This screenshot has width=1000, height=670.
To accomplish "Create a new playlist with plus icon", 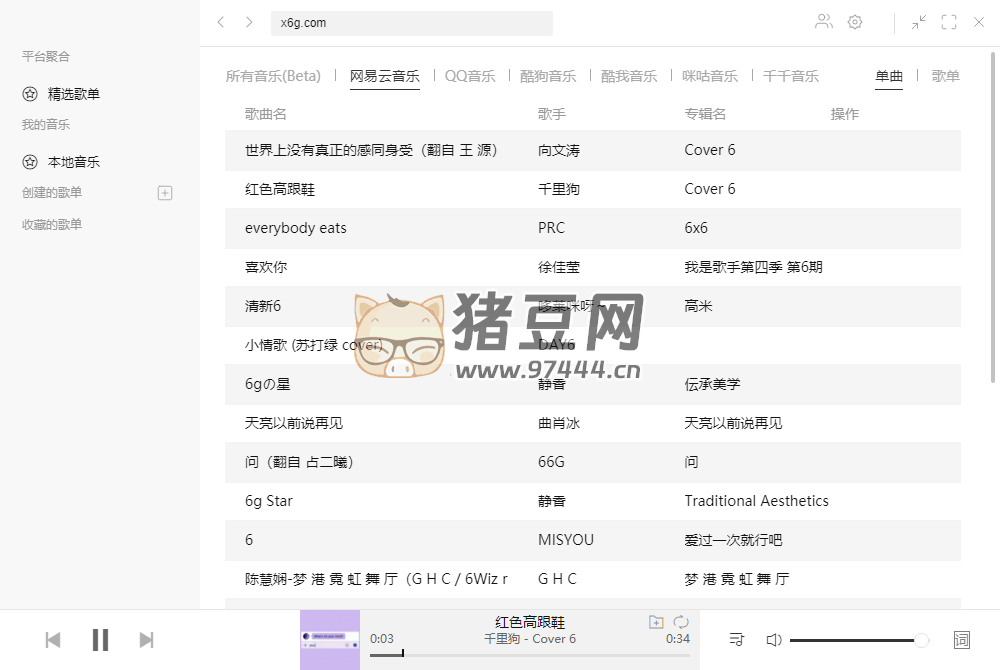I will point(166,193).
